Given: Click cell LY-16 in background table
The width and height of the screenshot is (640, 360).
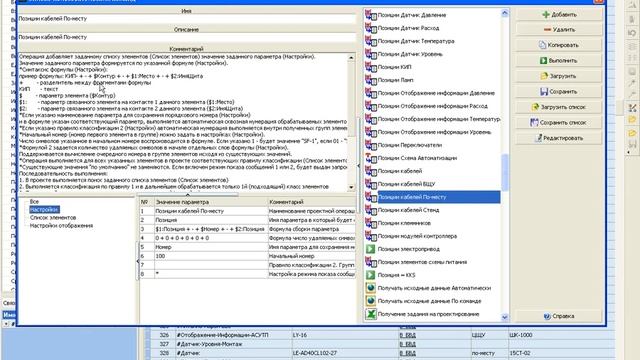Looking at the screenshot, I should point(345,335).
